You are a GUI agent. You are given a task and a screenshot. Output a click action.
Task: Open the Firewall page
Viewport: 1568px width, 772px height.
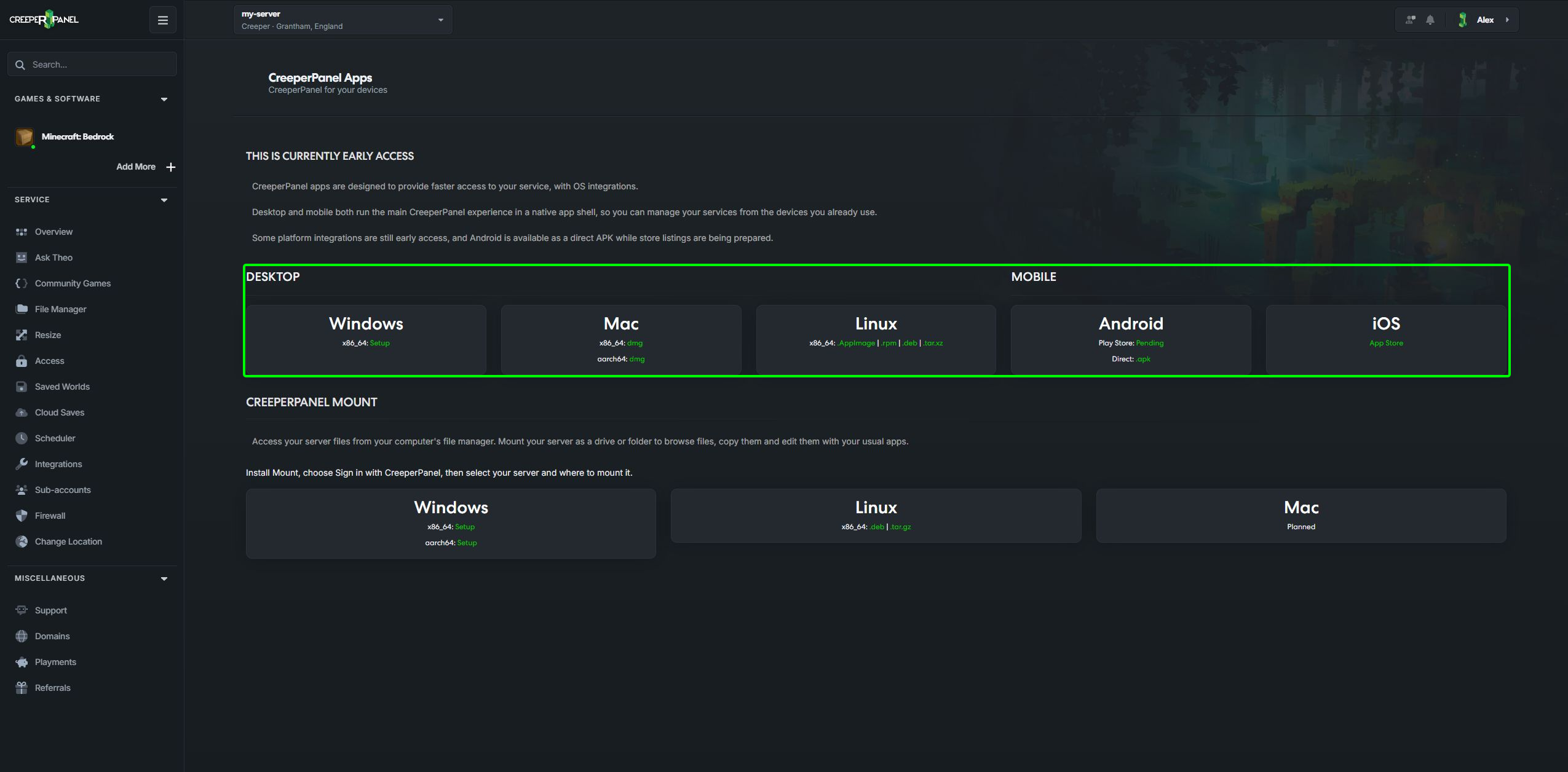tap(50, 516)
